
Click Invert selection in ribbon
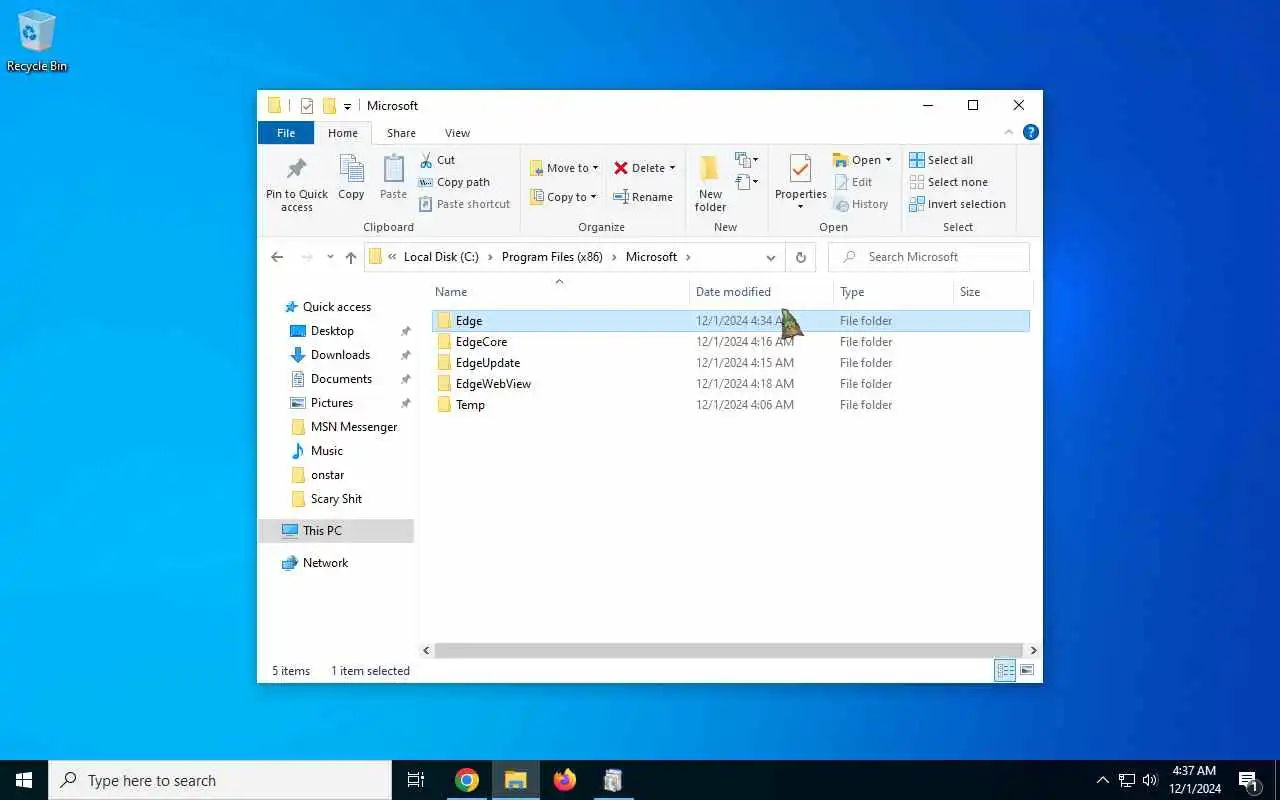[957, 204]
